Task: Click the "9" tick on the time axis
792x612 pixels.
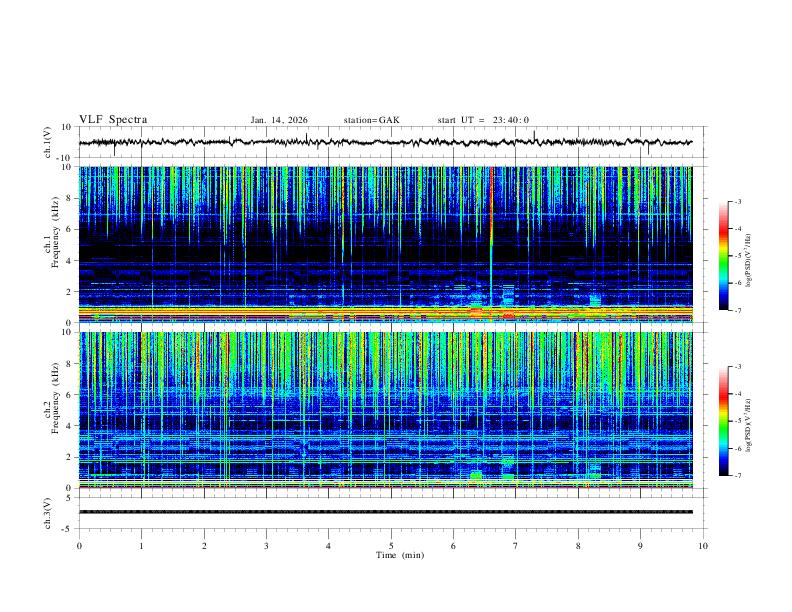Action: point(640,546)
